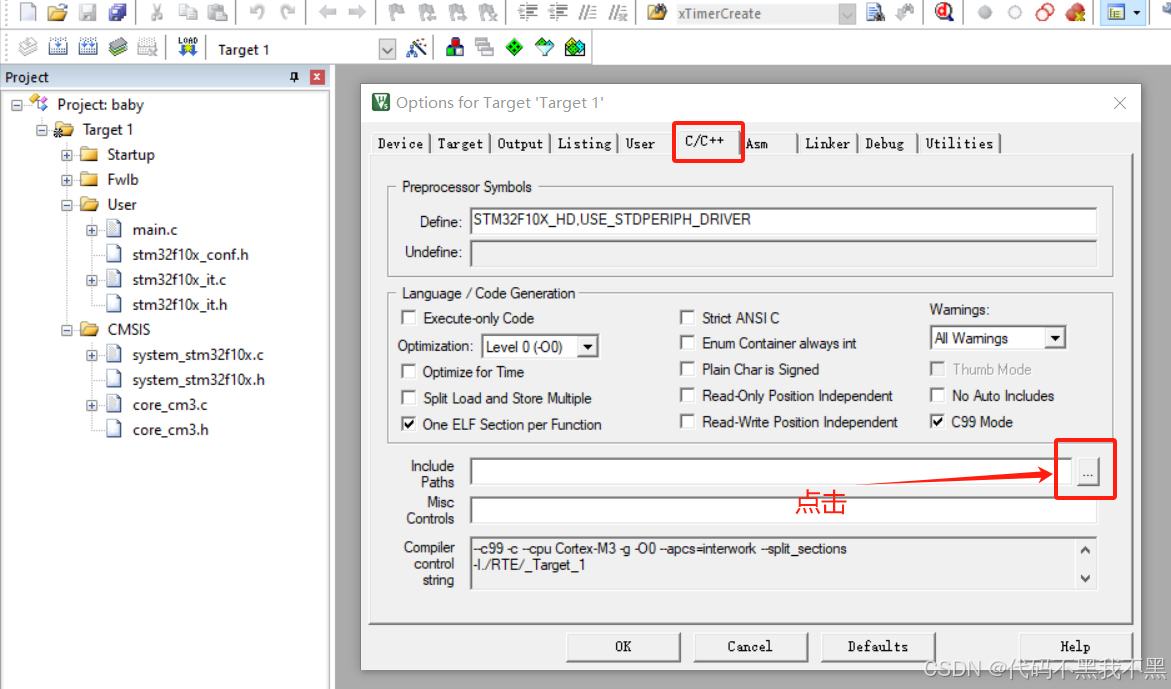Switch to the Device tab
This screenshot has width=1171, height=689.
[400, 143]
